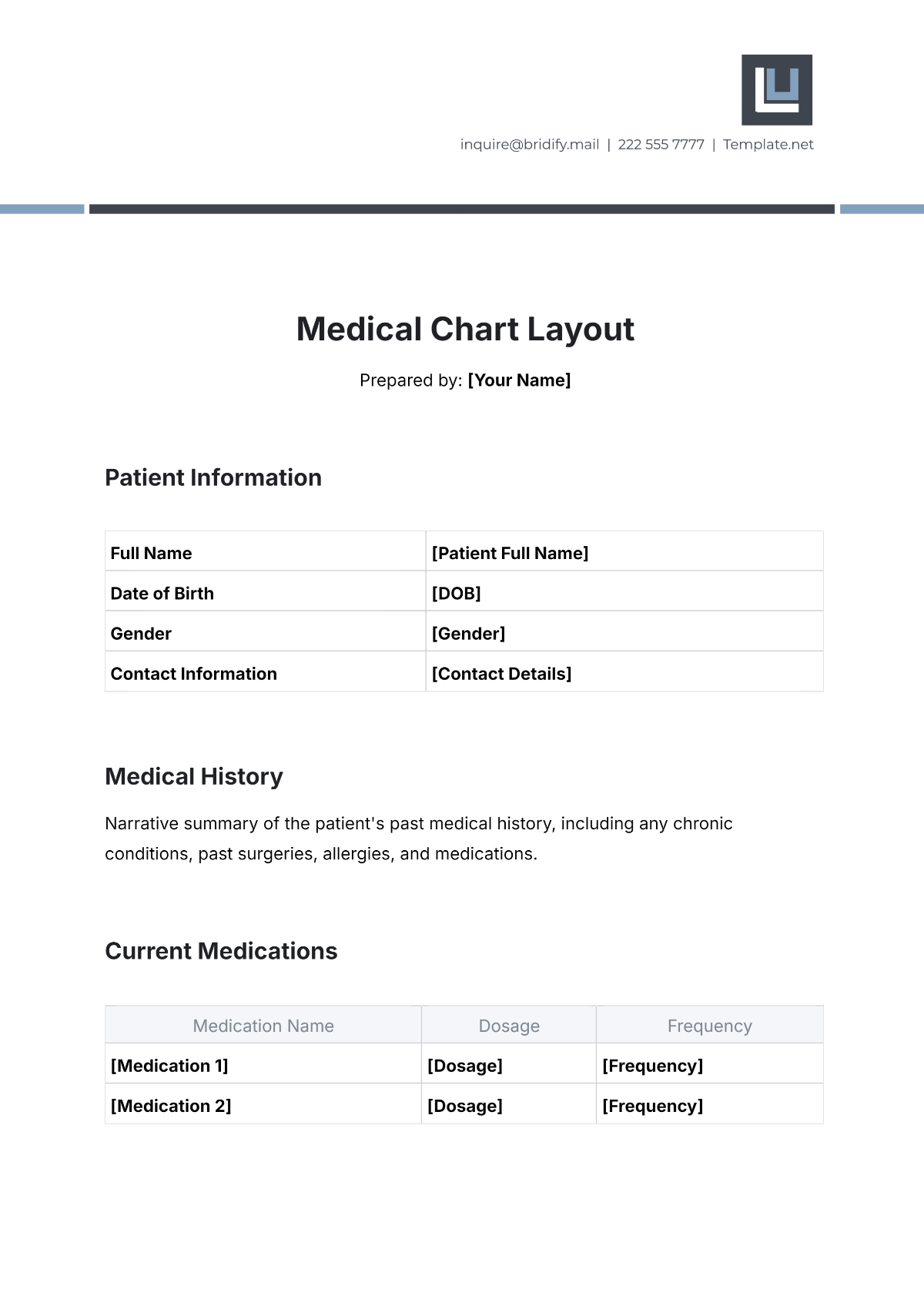Click the [DOB] placeholder cell
Image resolution: width=924 pixels, height=1306 pixels.
[x=456, y=593]
